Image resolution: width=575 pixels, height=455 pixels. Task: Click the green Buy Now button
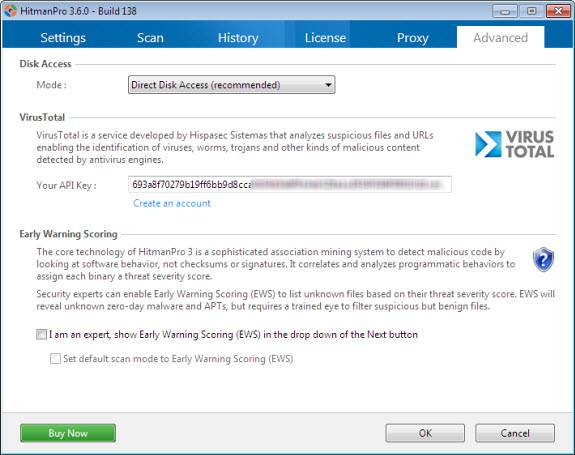coord(68,433)
